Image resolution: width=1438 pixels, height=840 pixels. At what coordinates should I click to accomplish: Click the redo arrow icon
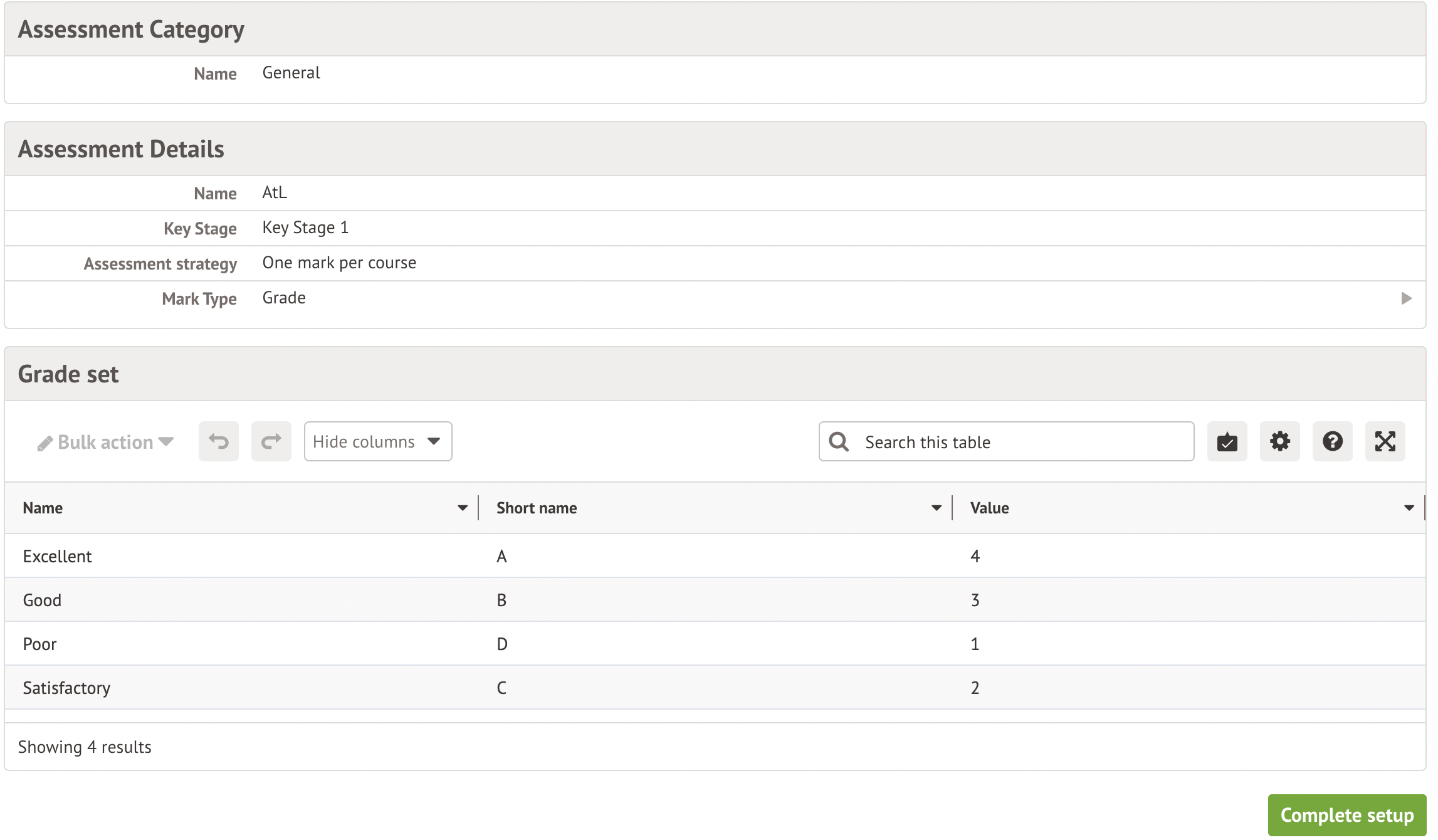point(271,442)
